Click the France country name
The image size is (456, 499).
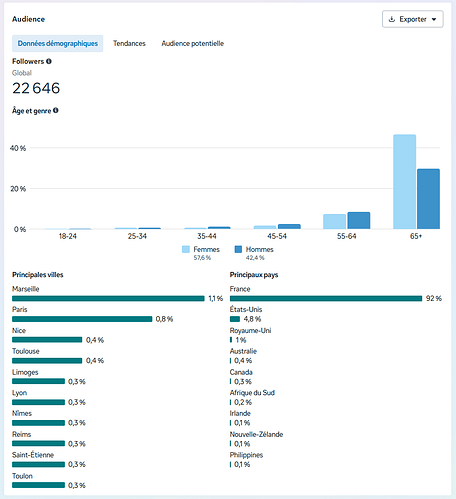(x=240, y=289)
